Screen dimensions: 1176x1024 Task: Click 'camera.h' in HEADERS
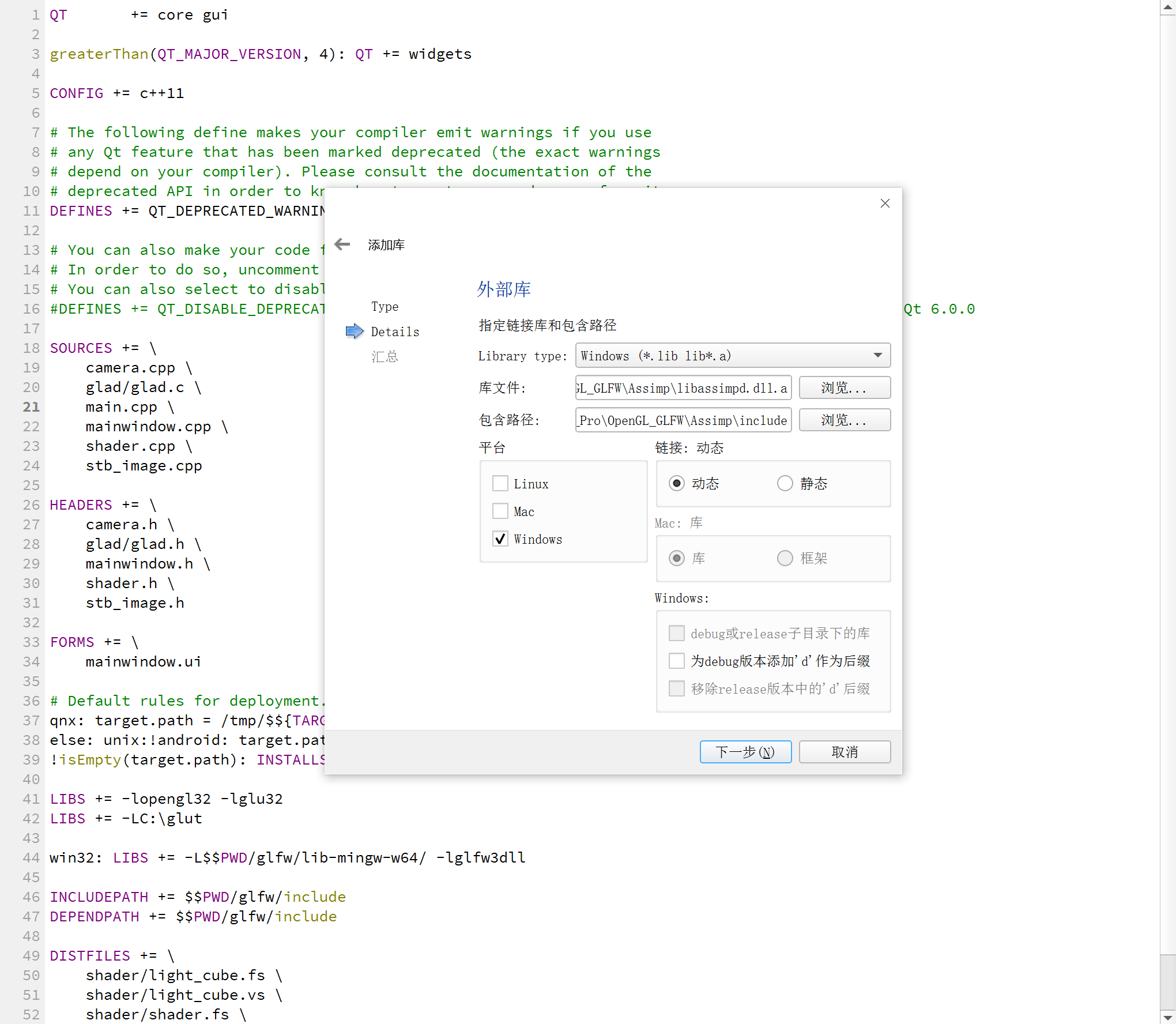point(122,524)
